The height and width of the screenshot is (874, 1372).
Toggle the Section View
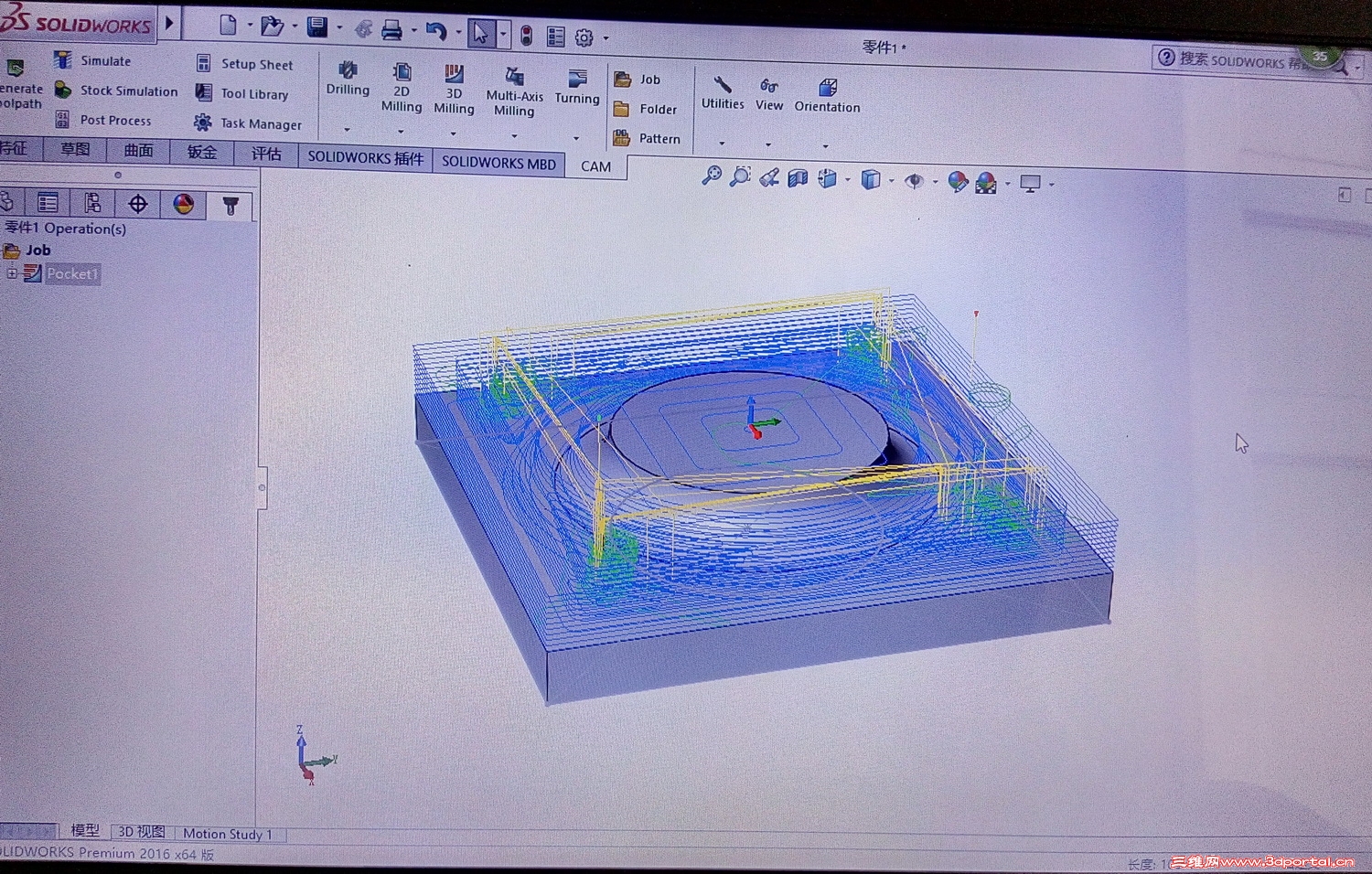799,178
